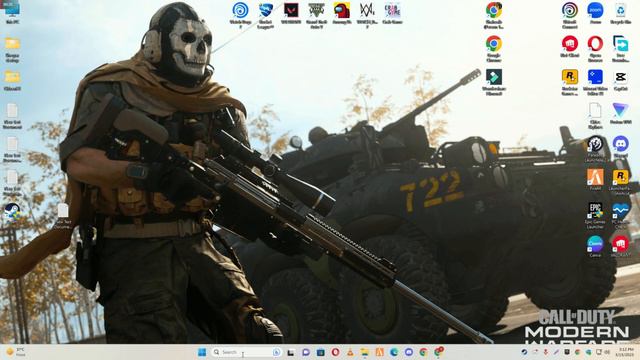Open the This PC desktop shortcut
This screenshot has width=640, height=360.
pos(12,12)
